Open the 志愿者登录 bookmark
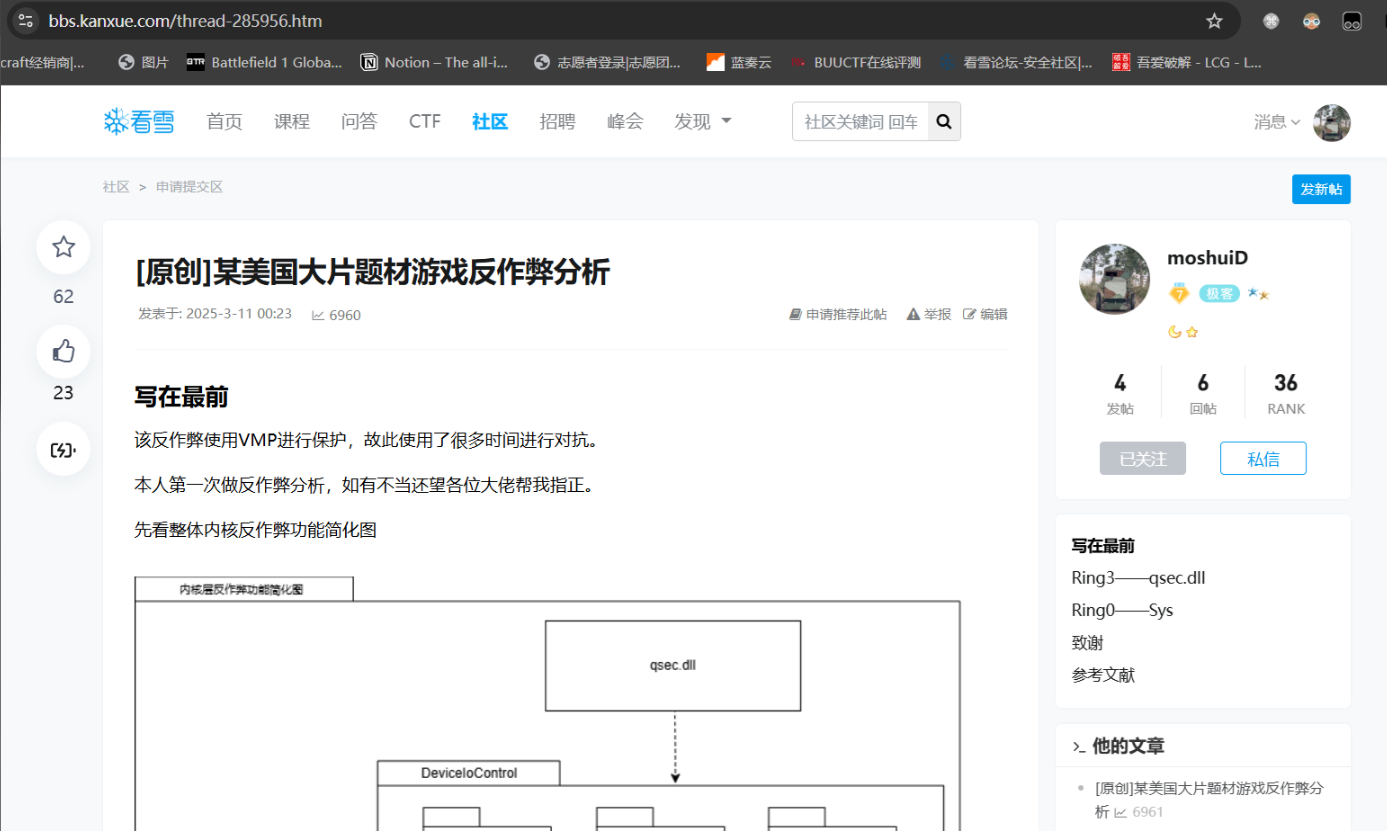This screenshot has width=1387, height=831. [x=607, y=62]
